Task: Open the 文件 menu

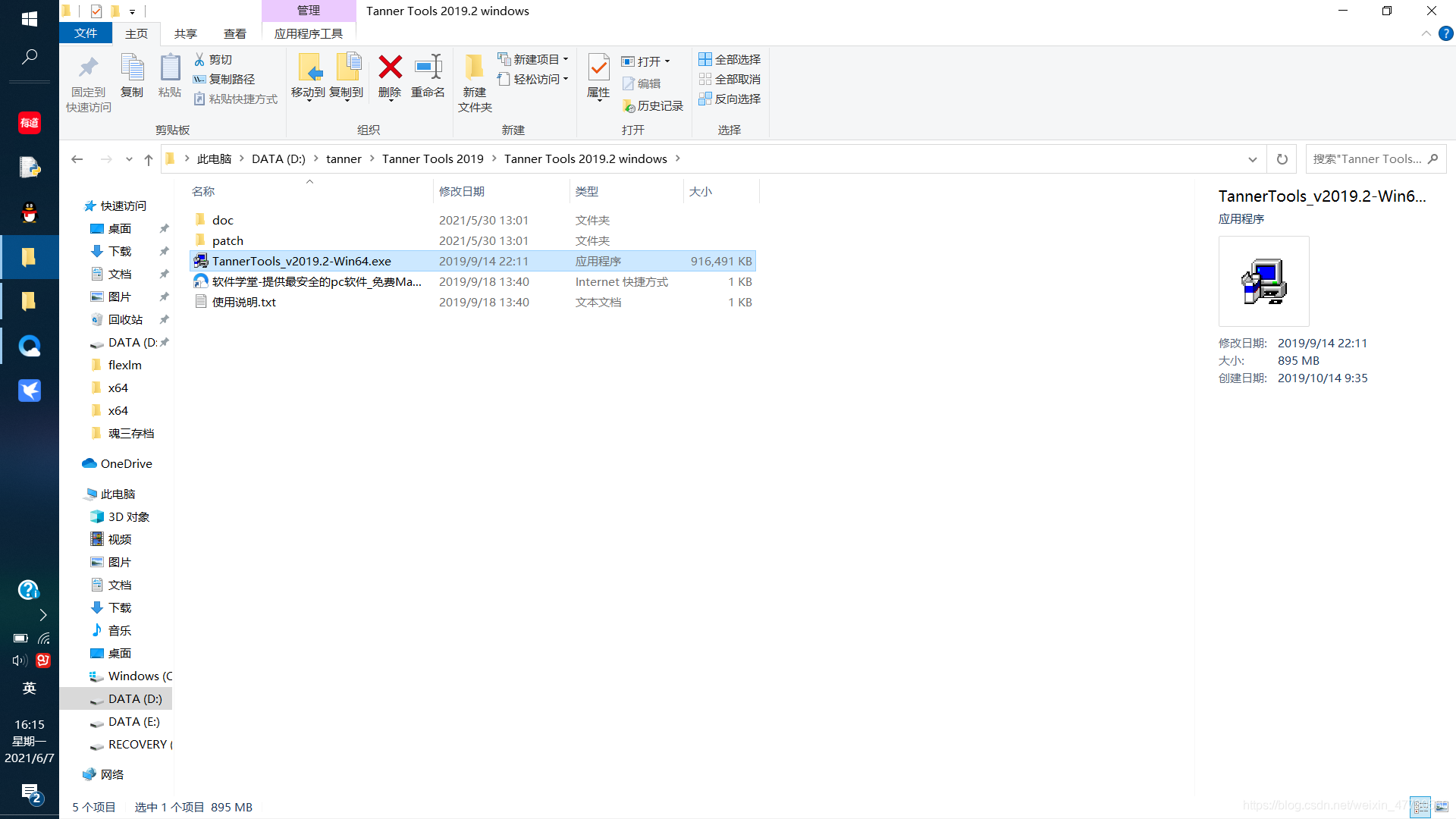Action: [x=85, y=33]
